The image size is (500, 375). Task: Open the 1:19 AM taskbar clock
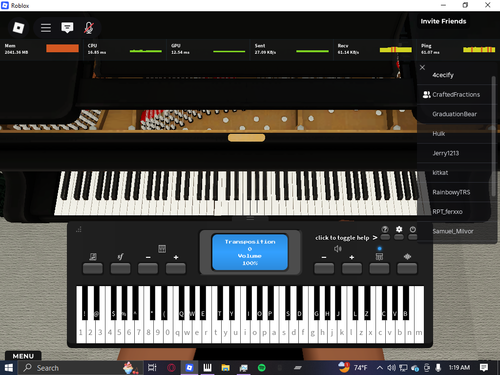(459, 367)
